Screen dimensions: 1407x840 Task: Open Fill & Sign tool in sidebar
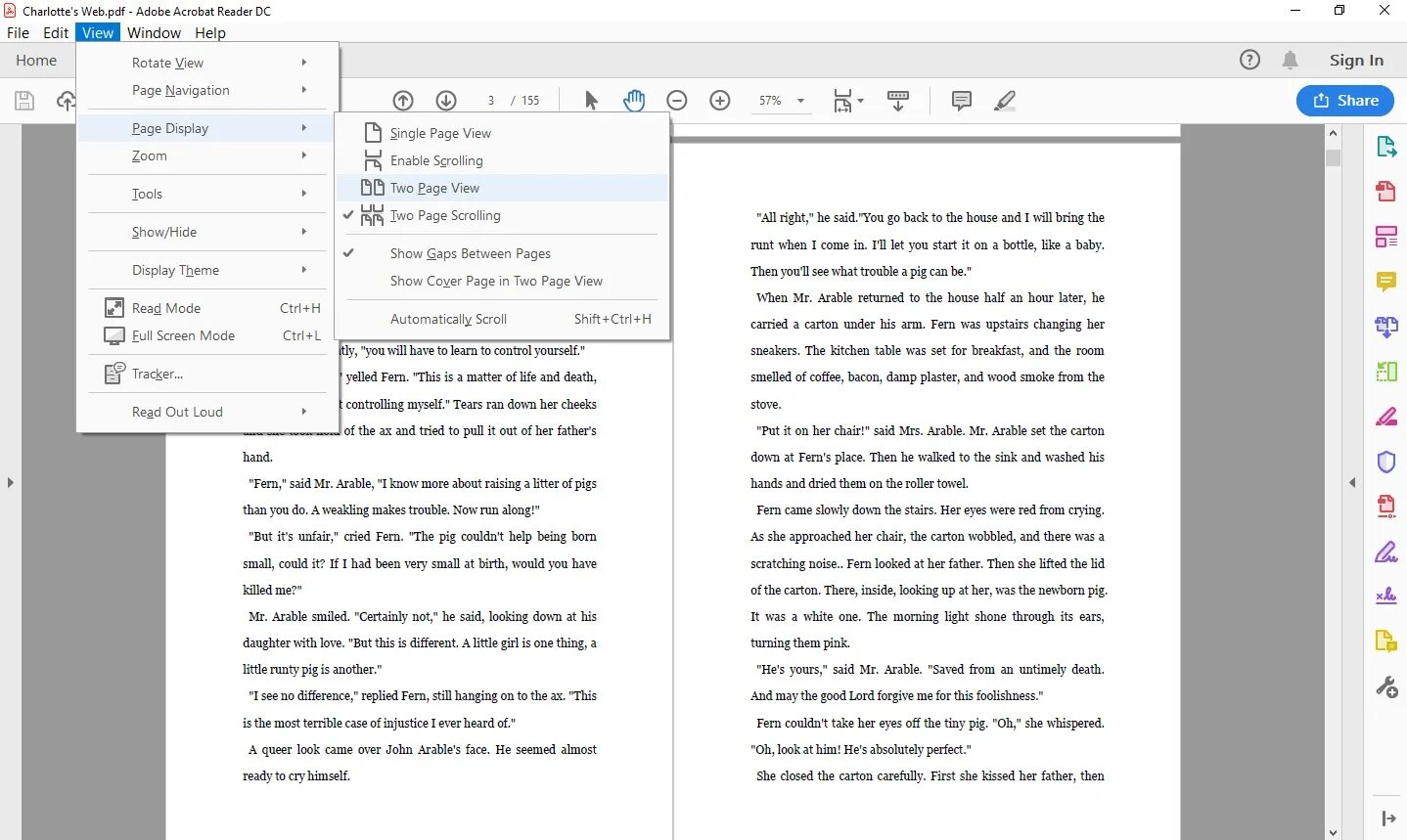(1386, 552)
